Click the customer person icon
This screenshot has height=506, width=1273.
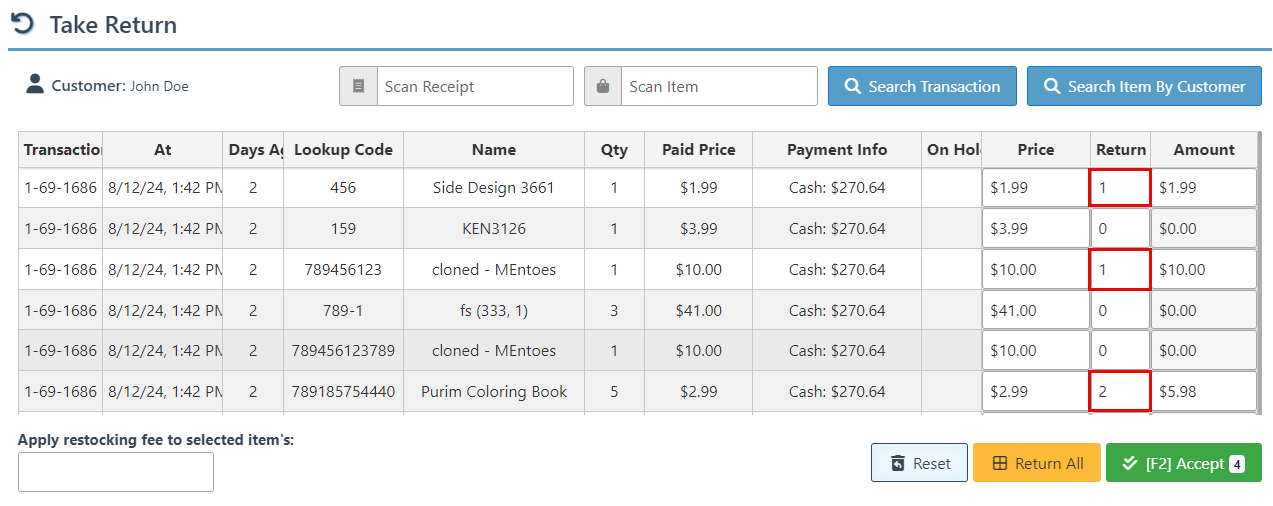(x=35, y=85)
